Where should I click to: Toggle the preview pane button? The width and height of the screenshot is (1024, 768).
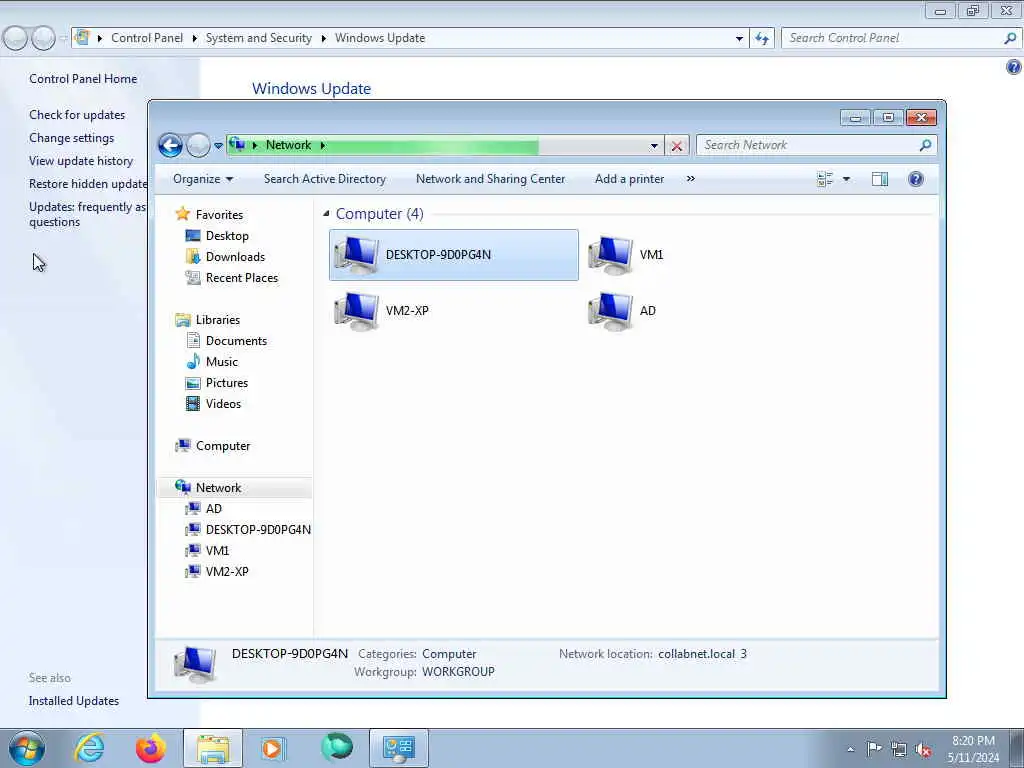pos(880,179)
